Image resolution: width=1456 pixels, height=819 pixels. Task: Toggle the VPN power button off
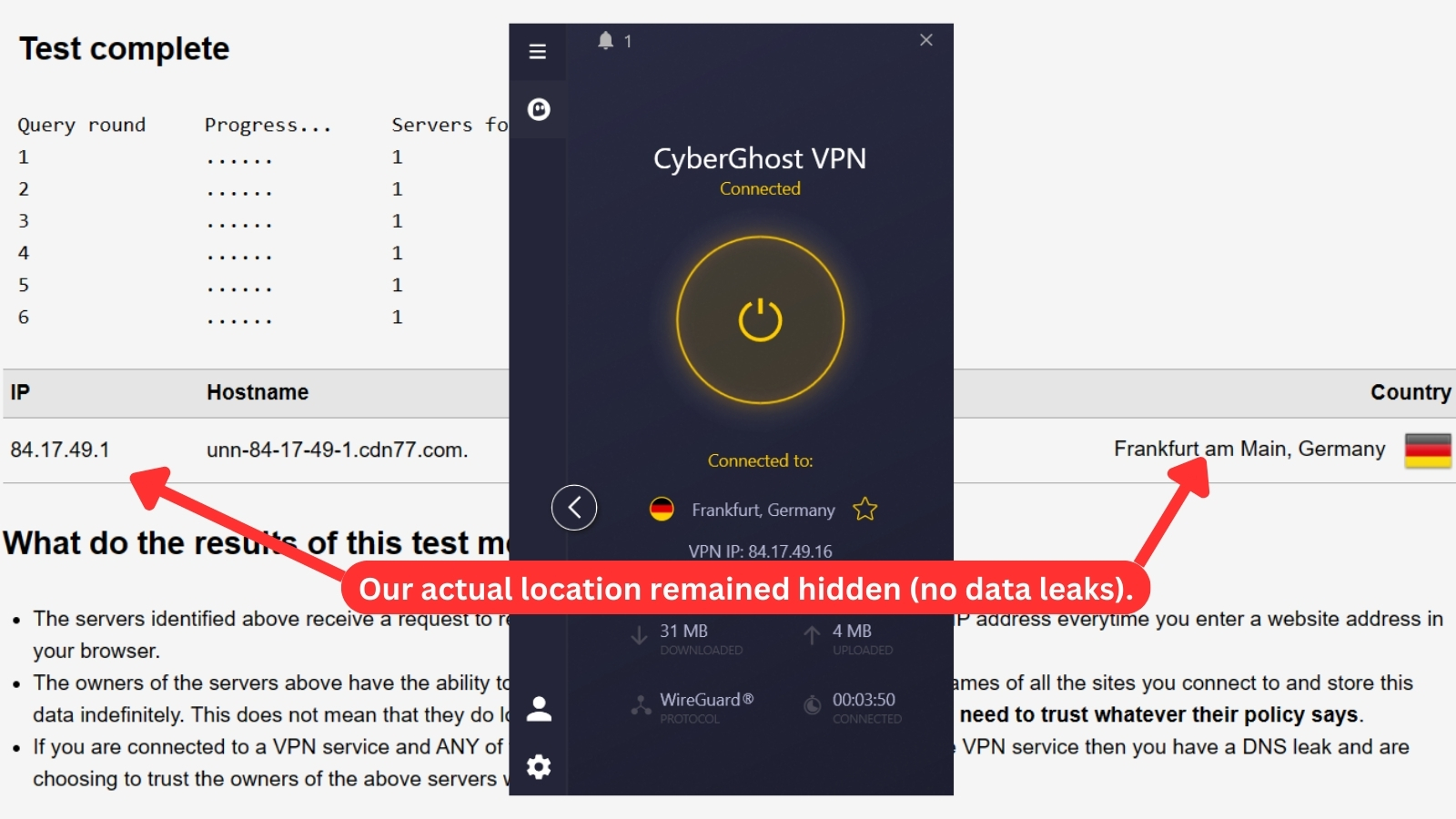760,320
